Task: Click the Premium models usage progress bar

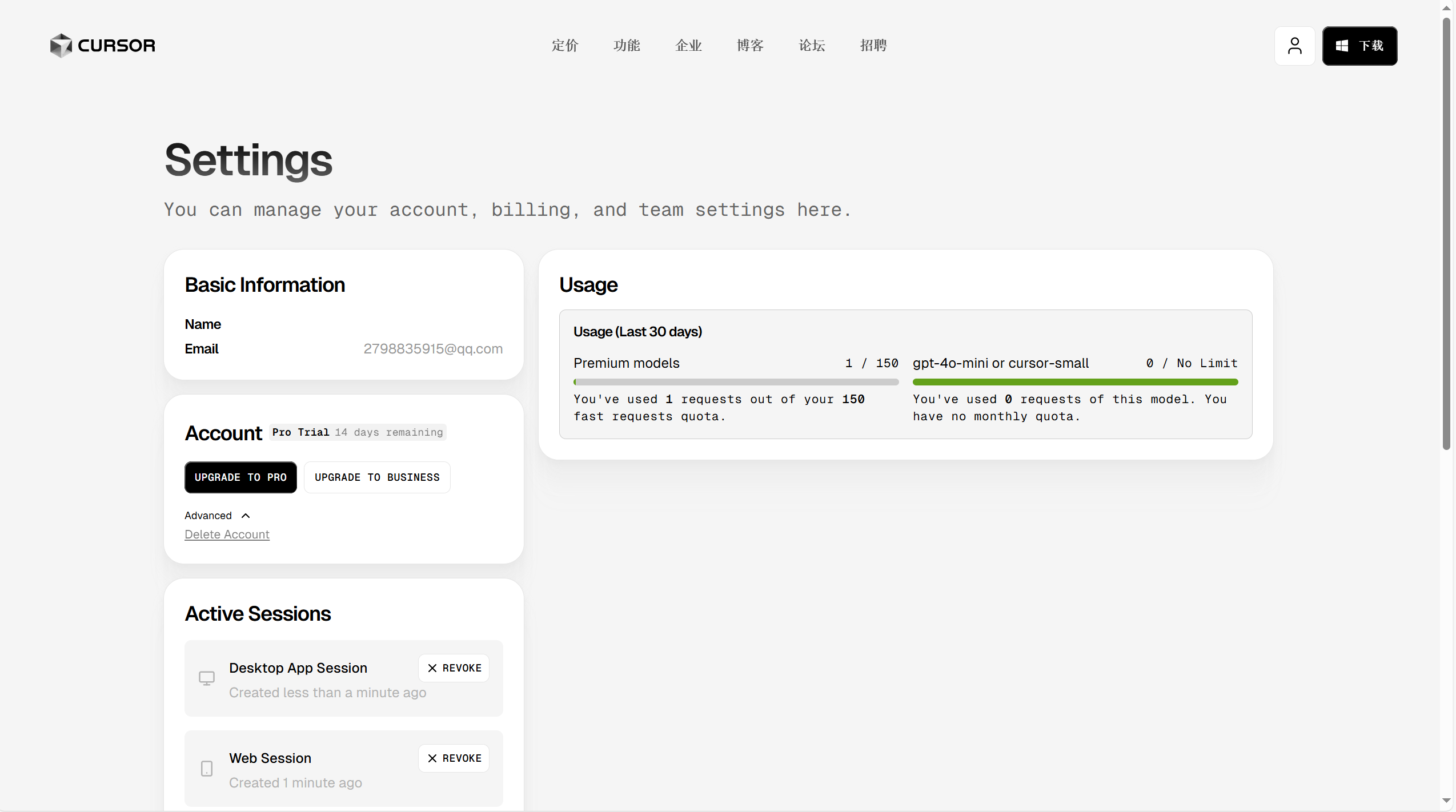Action: (736, 382)
